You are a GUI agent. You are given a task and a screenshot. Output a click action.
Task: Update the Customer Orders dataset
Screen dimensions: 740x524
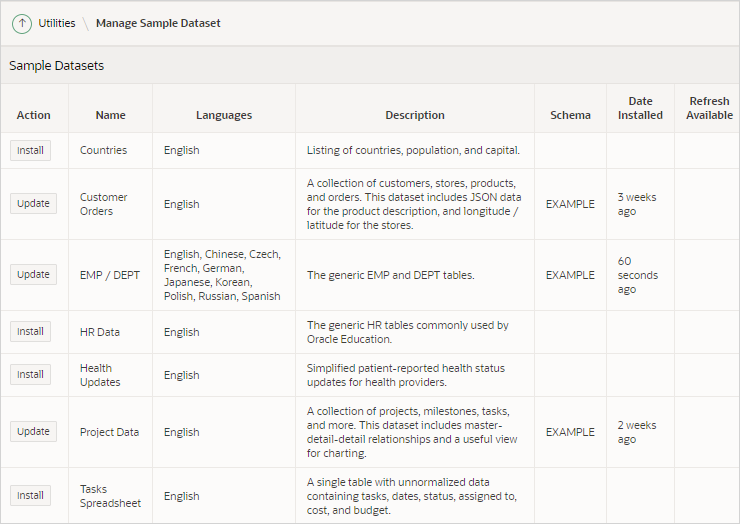(x=33, y=203)
